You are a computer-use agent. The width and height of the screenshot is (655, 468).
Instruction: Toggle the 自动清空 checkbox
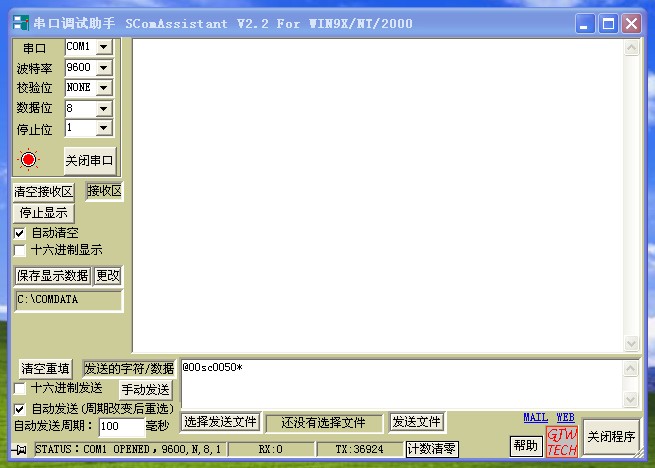point(20,232)
